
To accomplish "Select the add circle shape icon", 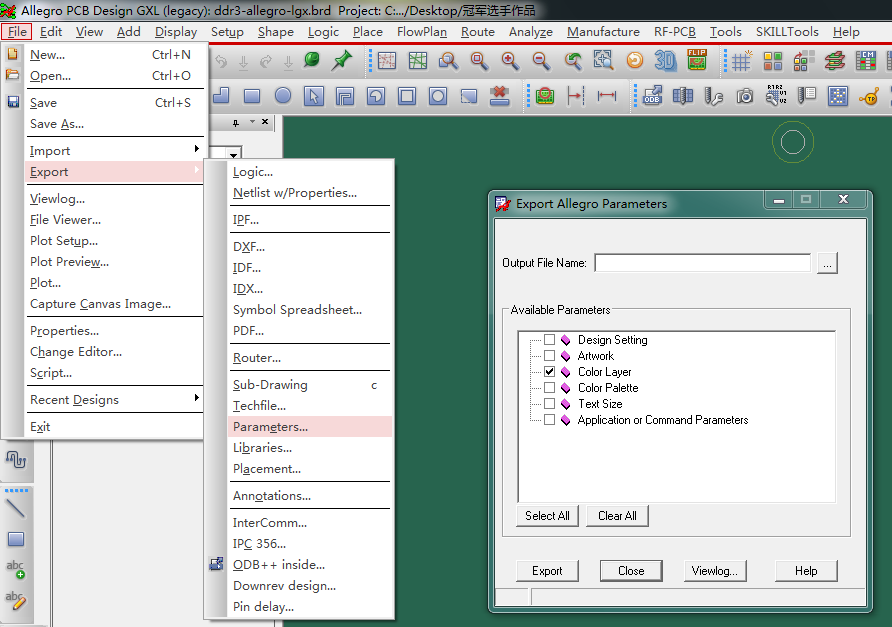I will click(283, 97).
